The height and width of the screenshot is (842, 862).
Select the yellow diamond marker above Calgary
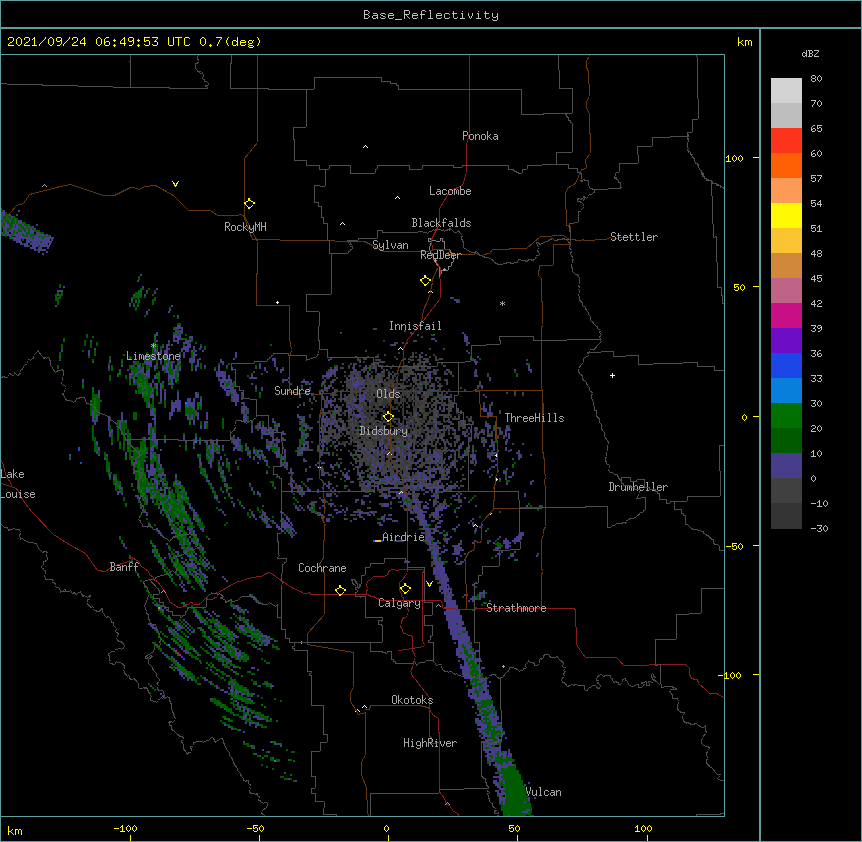tap(405, 589)
